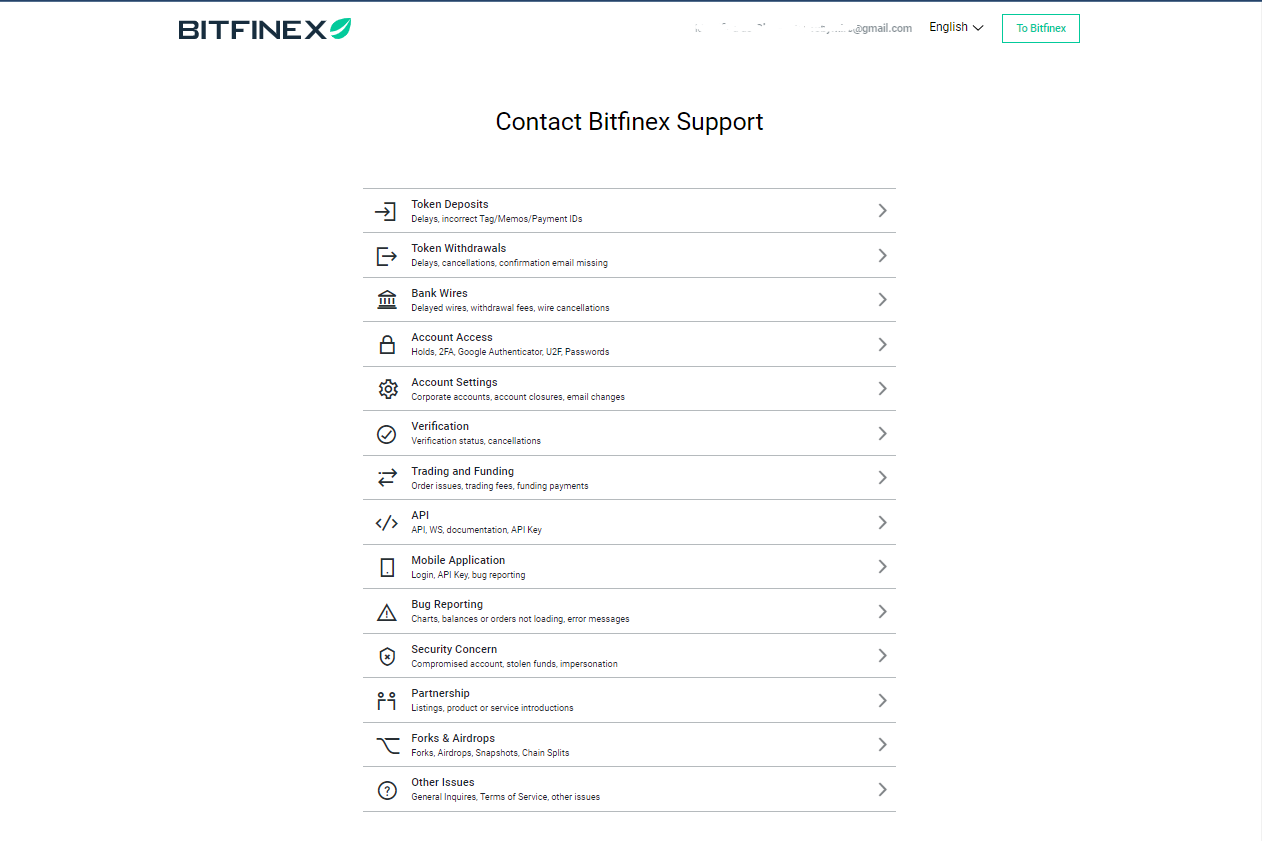Click the Verification checkmark circle icon
Viewport: 1262px width, 841px height.
tap(386, 434)
